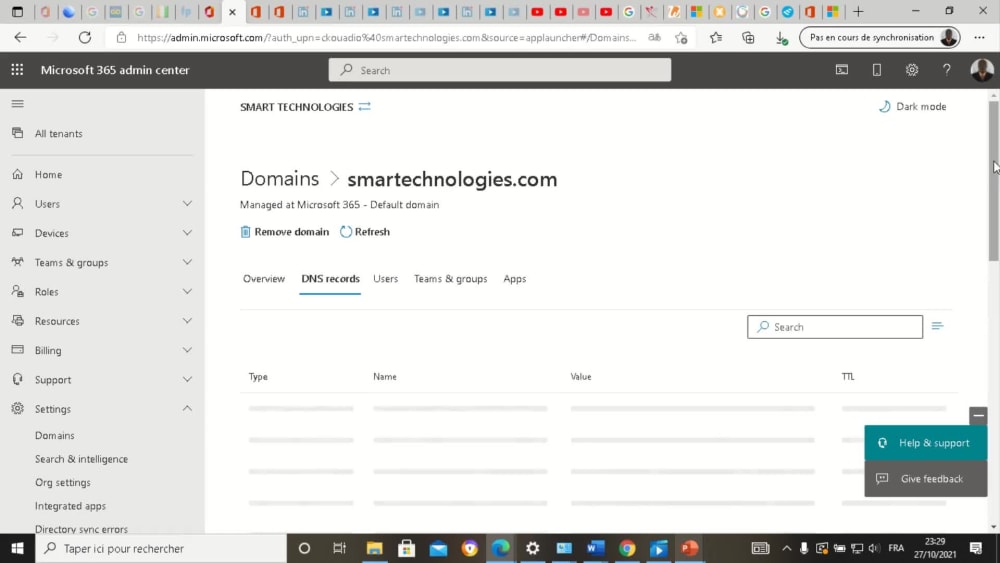Open Org settings
1000x563 pixels.
(x=62, y=483)
